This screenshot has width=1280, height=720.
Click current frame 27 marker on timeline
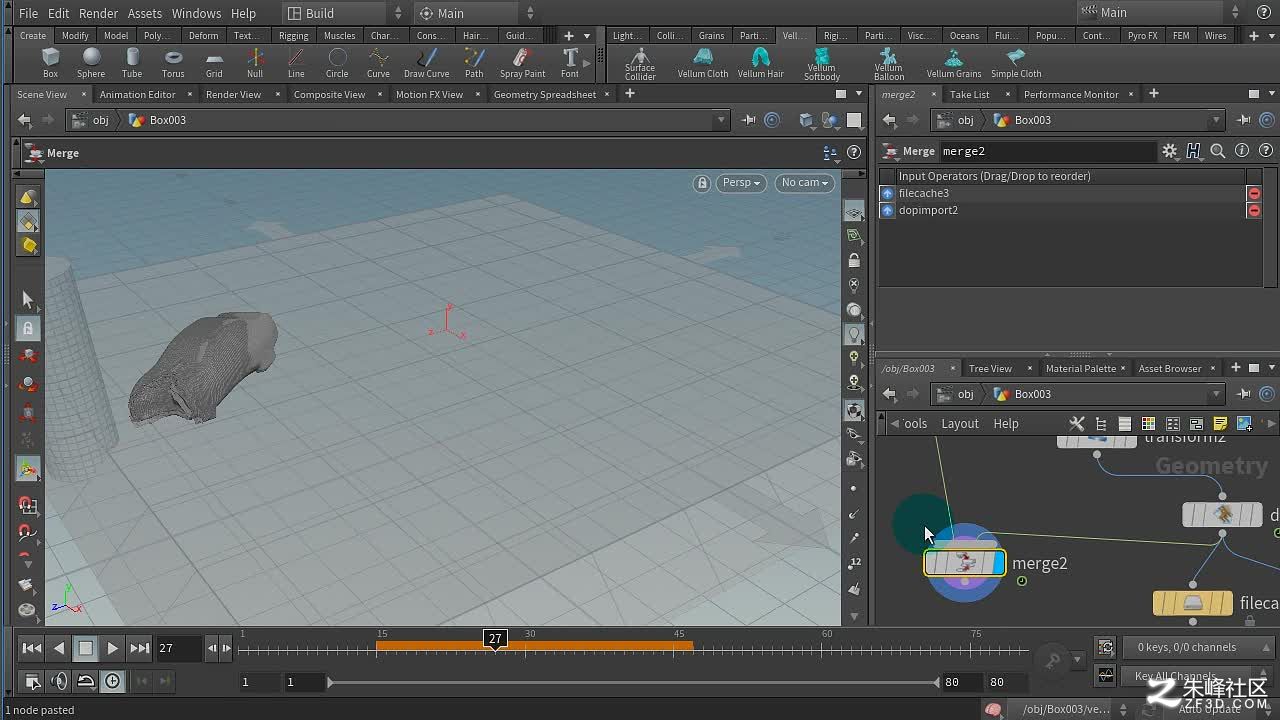[x=495, y=638]
